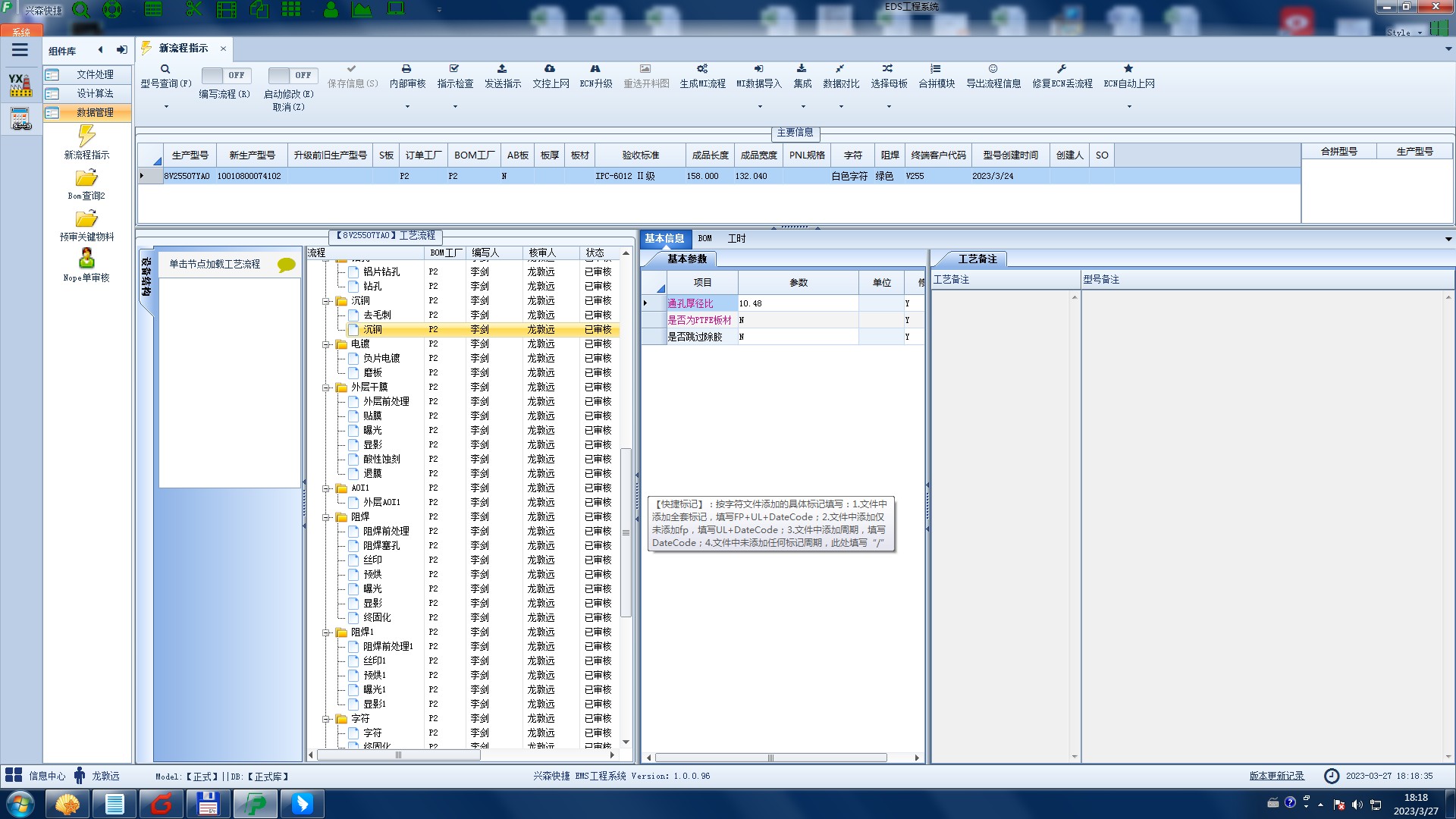Image resolution: width=1456 pixels, height=819 pixels.
Task: Click the 型号查询 search icon
Action: [x=165, y=69]
